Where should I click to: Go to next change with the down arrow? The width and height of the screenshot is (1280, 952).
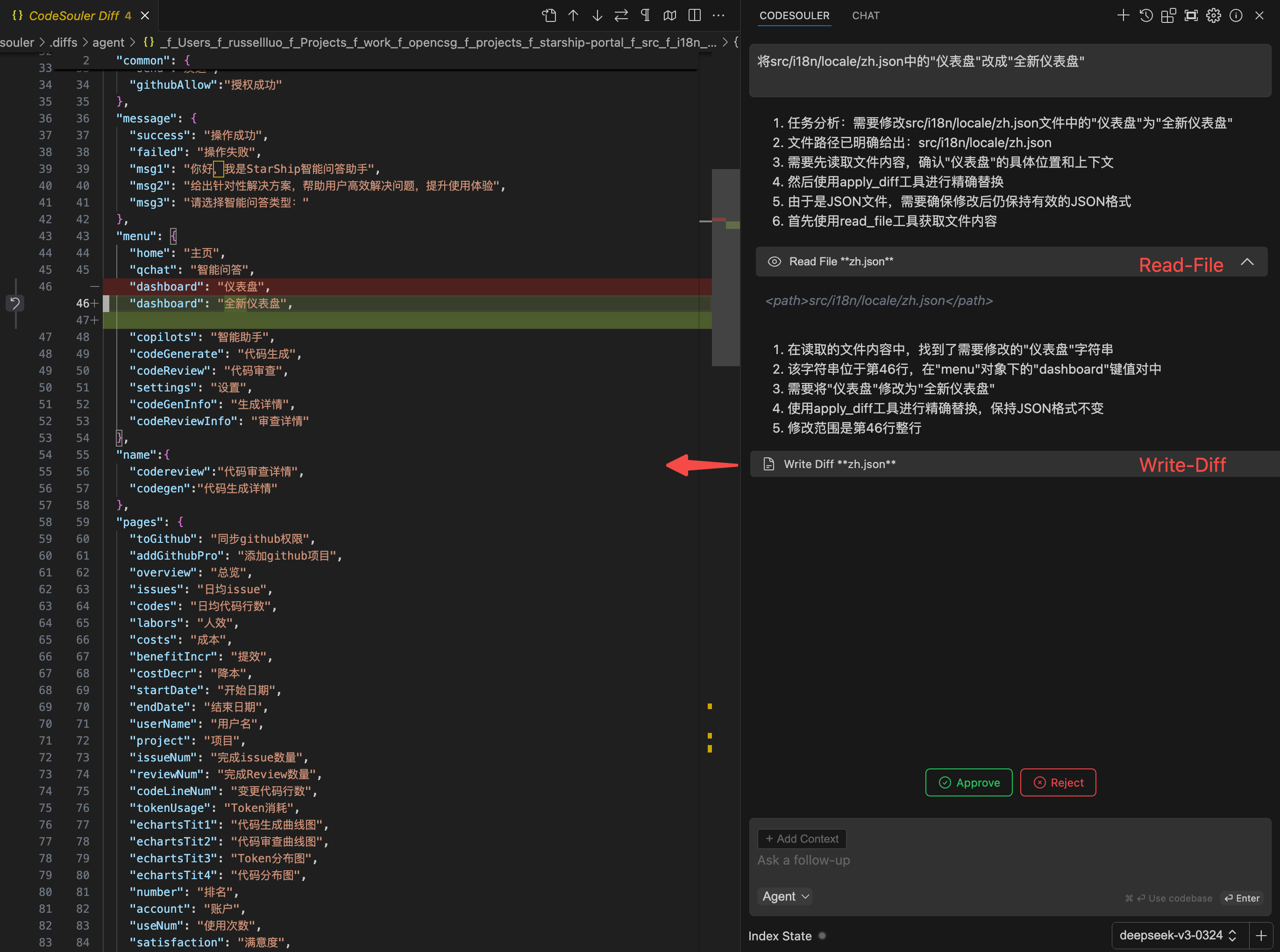(x=597, y=15)
